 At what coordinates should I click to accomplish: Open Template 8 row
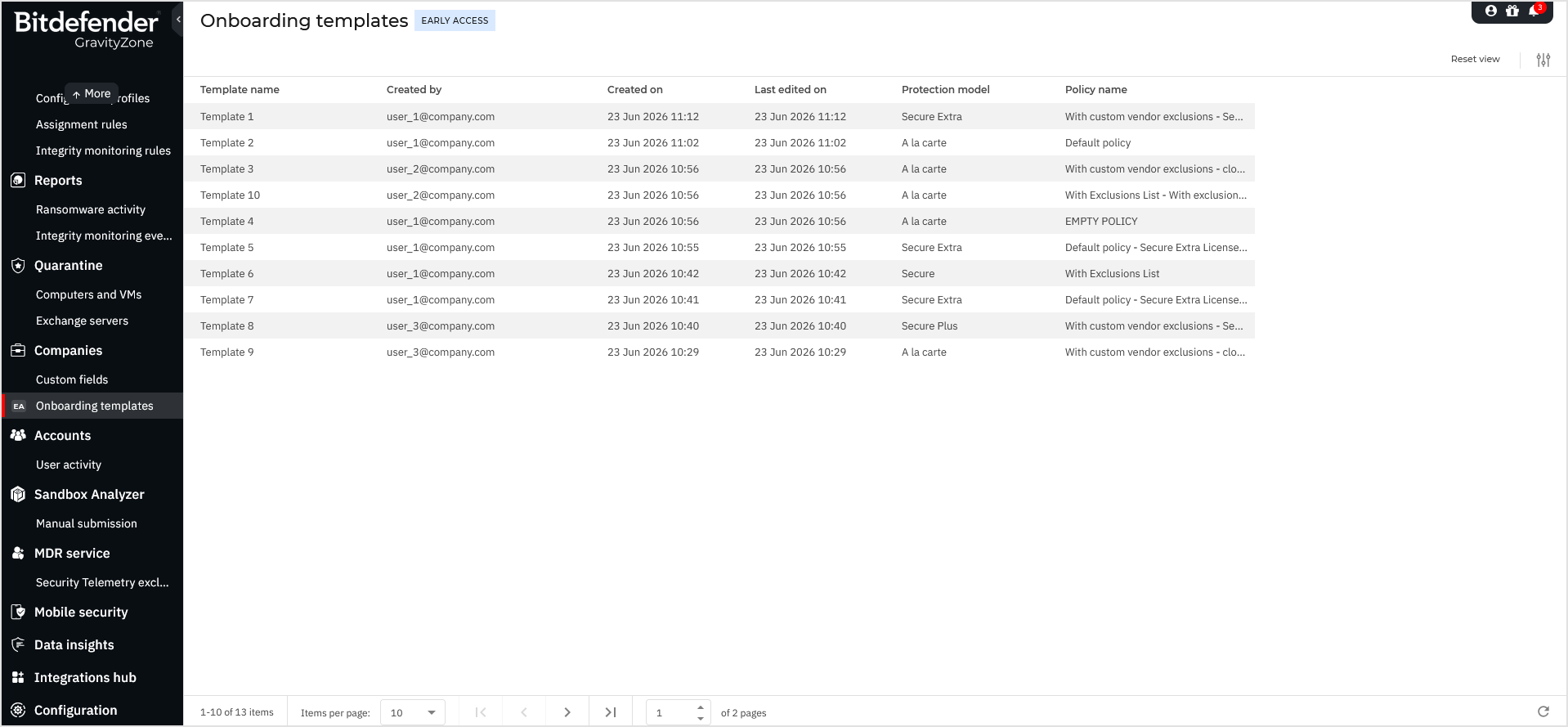click(719, 325)
